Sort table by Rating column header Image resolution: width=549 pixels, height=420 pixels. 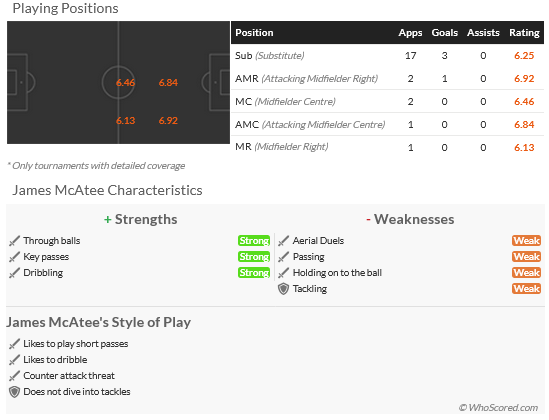[x=524, y=33]
